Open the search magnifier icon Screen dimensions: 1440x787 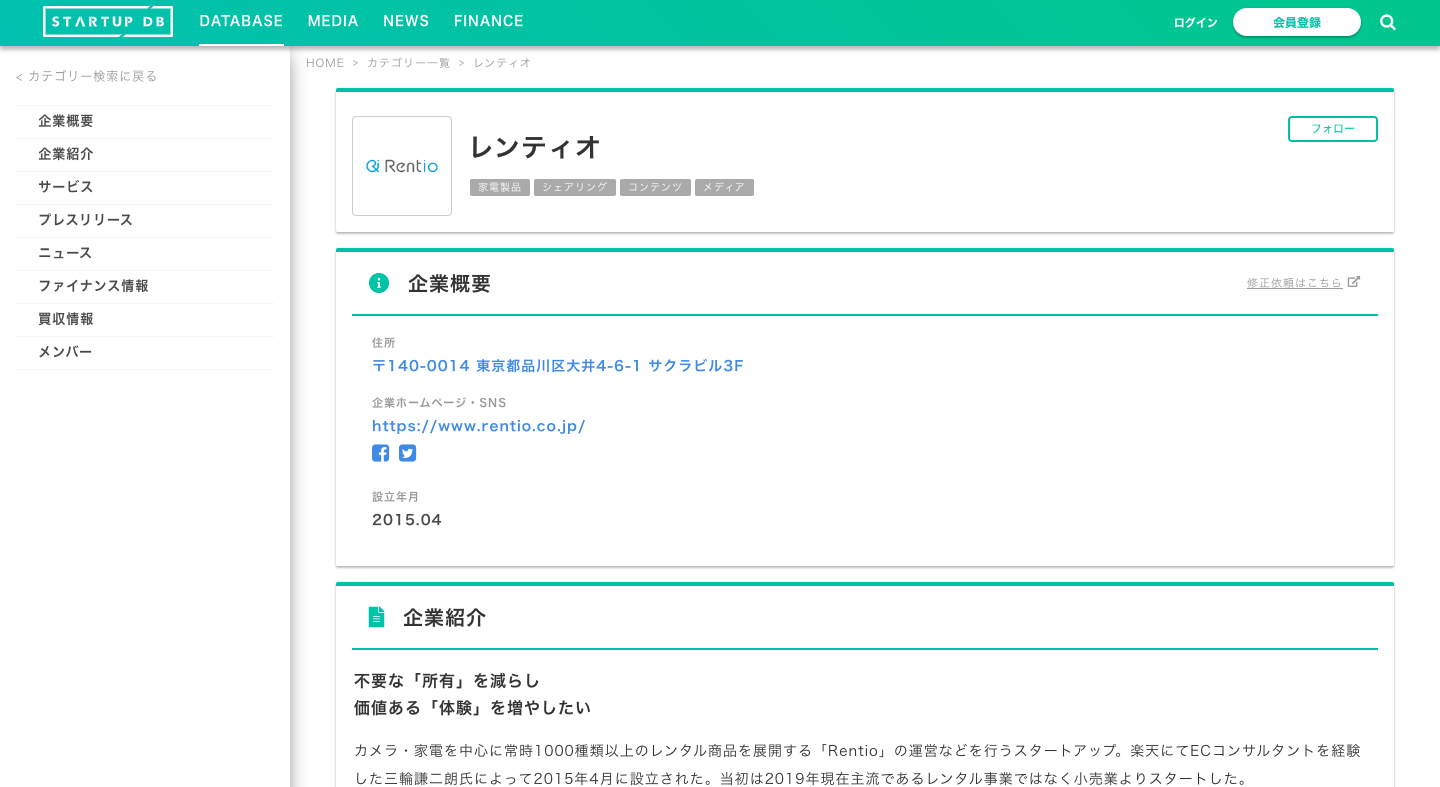click(1388, 21)
